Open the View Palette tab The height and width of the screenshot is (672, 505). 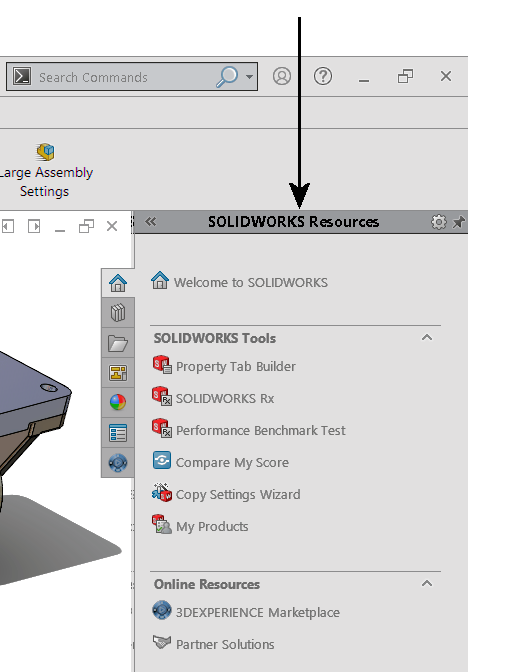[x=118, y=373]
